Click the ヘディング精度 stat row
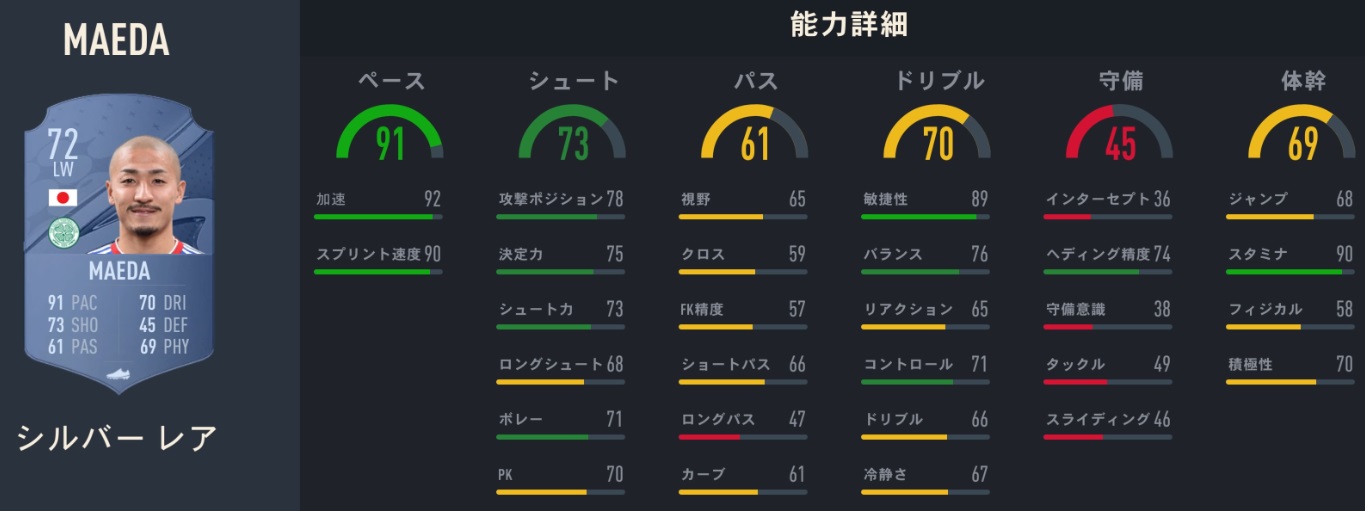This screenshot has width=1365, height=511. [1108, 254]
